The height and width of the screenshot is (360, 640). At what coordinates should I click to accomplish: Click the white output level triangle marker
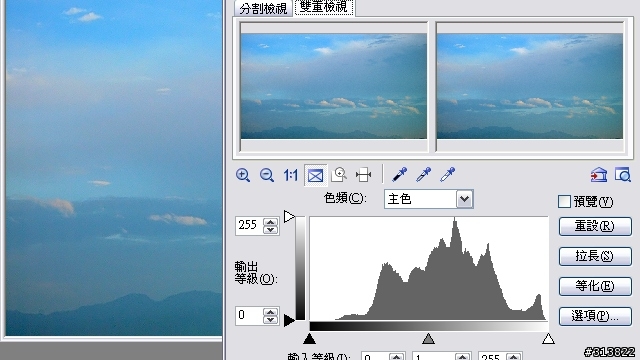pos(289,216)
